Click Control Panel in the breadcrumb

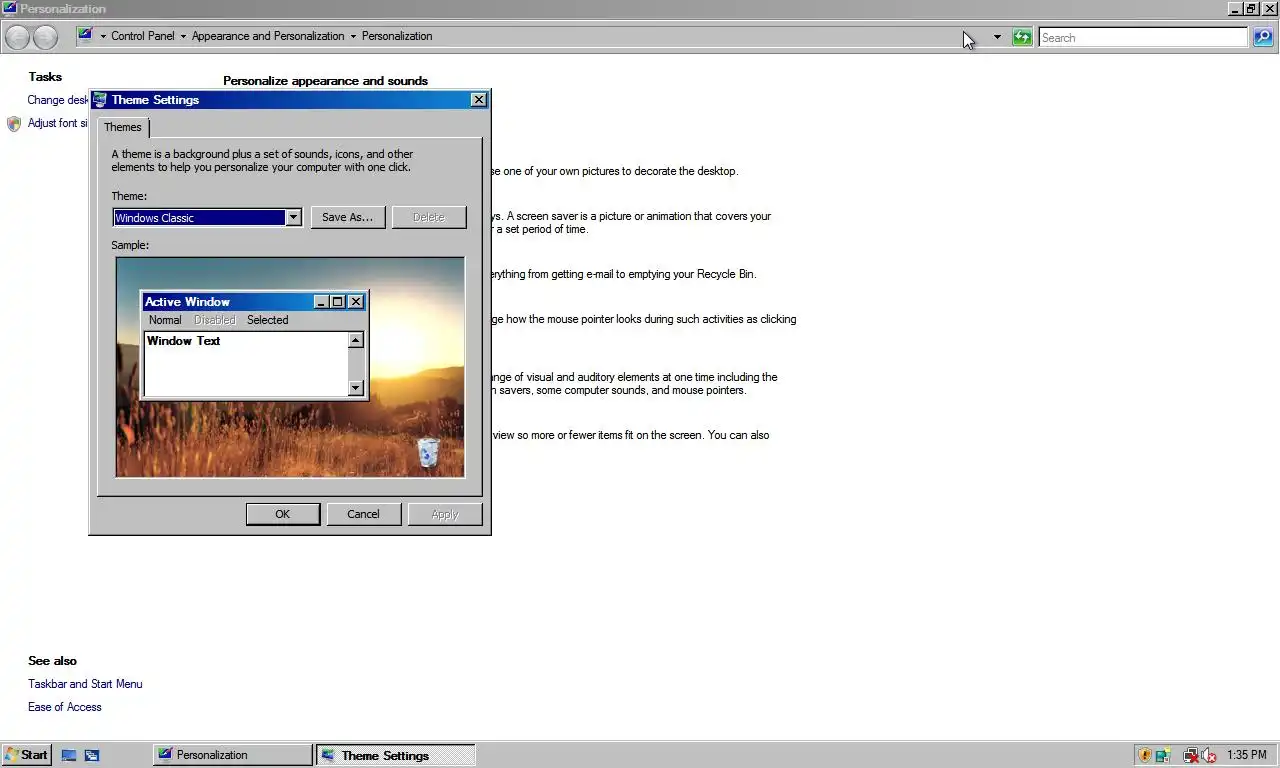pyautogui.click(x=142, y=36)
